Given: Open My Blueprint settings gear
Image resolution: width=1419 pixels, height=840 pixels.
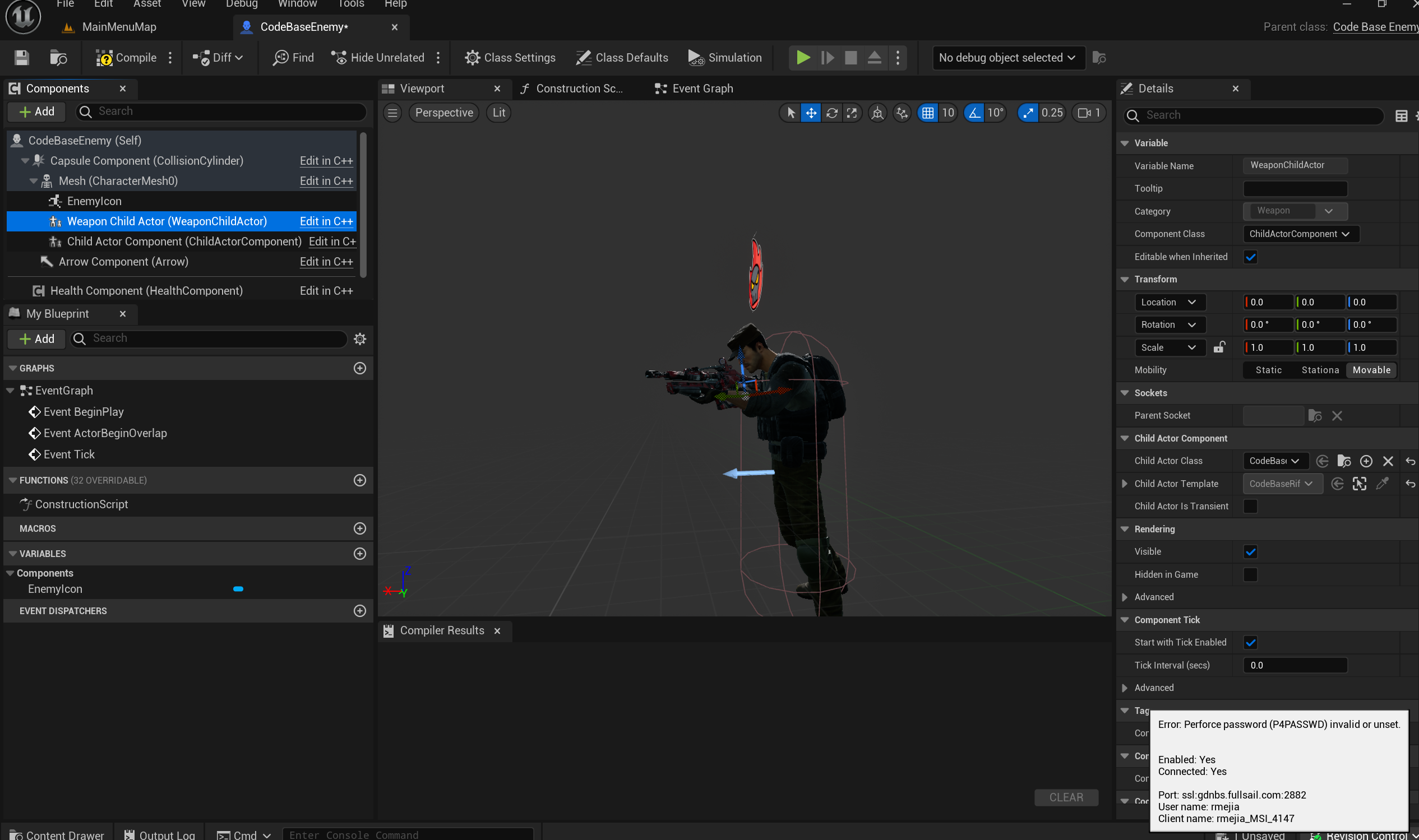Looking at the screenshot, I should [359, 339].
